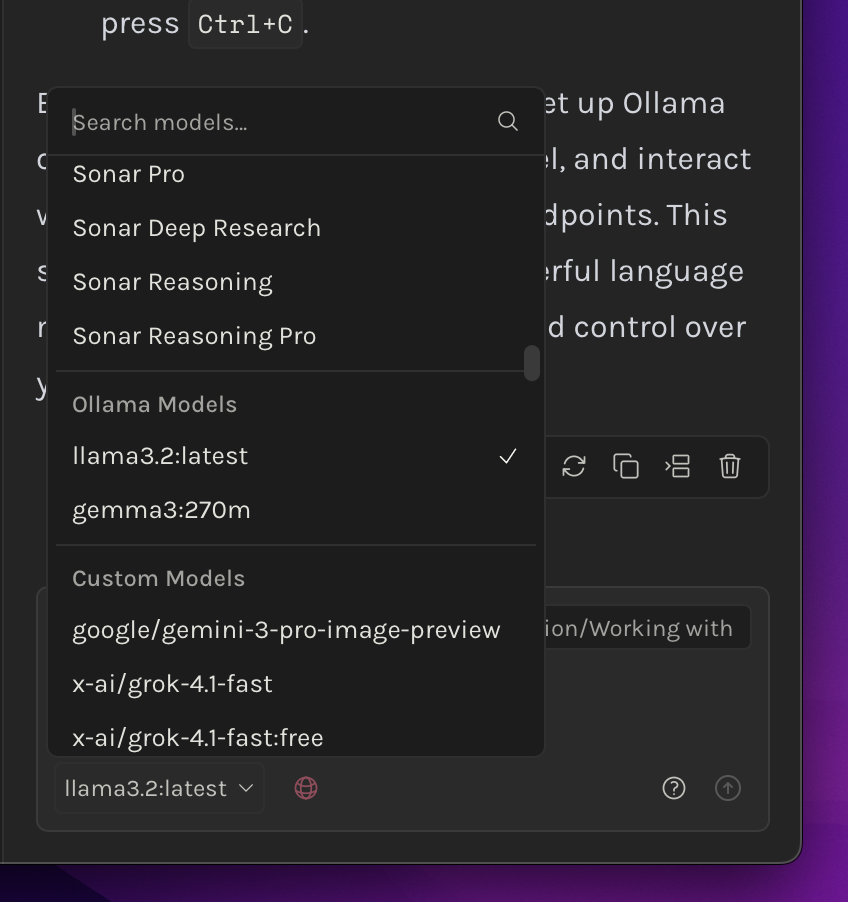Open the llama3.2:latest model selector dropdown
This screenshot has width=848, height=902.
(159, 788)
